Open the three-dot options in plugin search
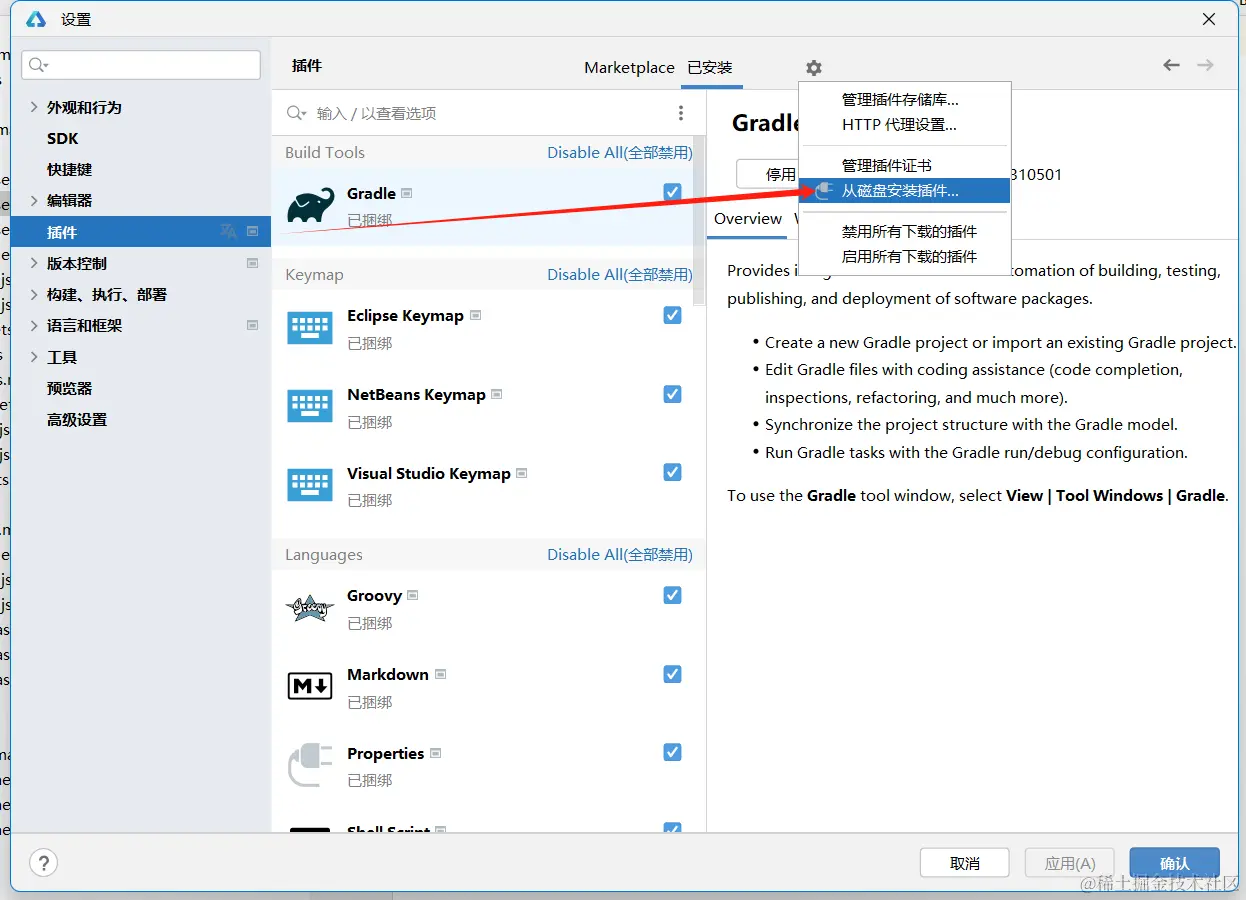The width and height of the screenshot is (1246, 900). pos(681,113)
